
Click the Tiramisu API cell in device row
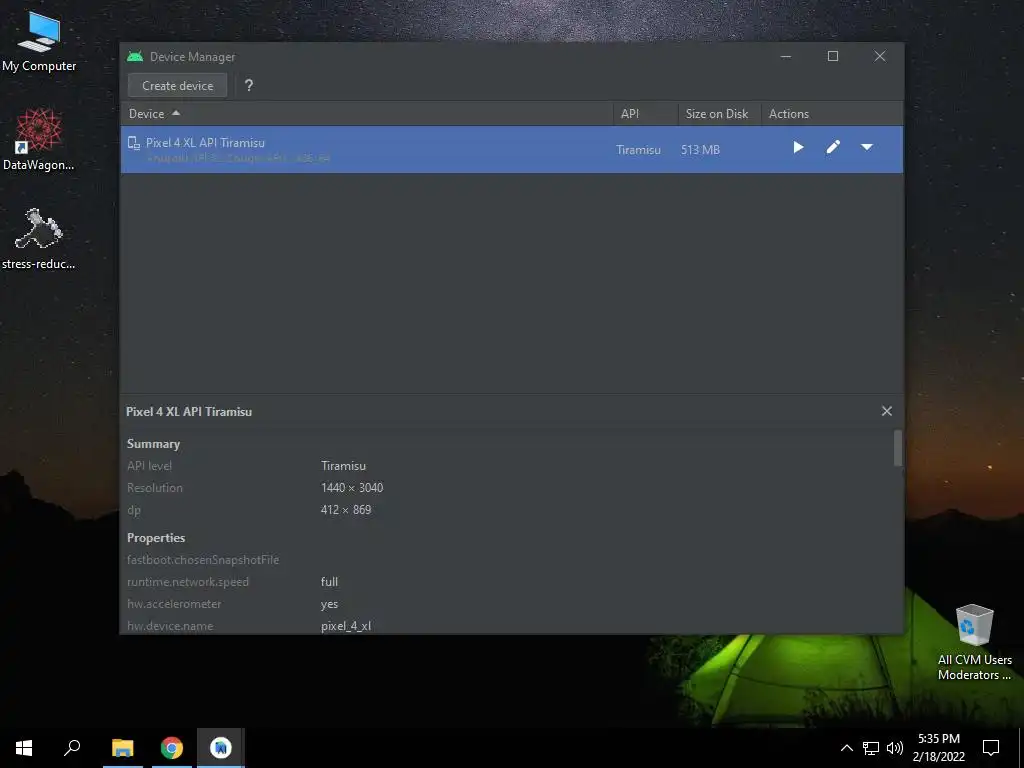tap(639, 150)
